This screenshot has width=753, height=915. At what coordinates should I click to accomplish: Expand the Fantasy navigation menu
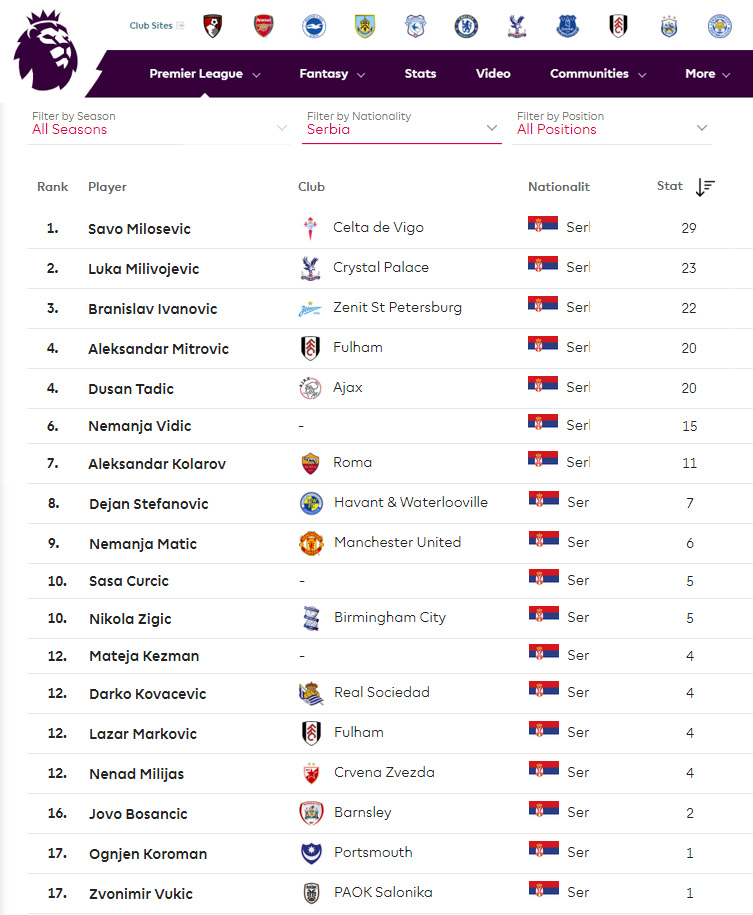pyautogui.click(x=332, y=74)
